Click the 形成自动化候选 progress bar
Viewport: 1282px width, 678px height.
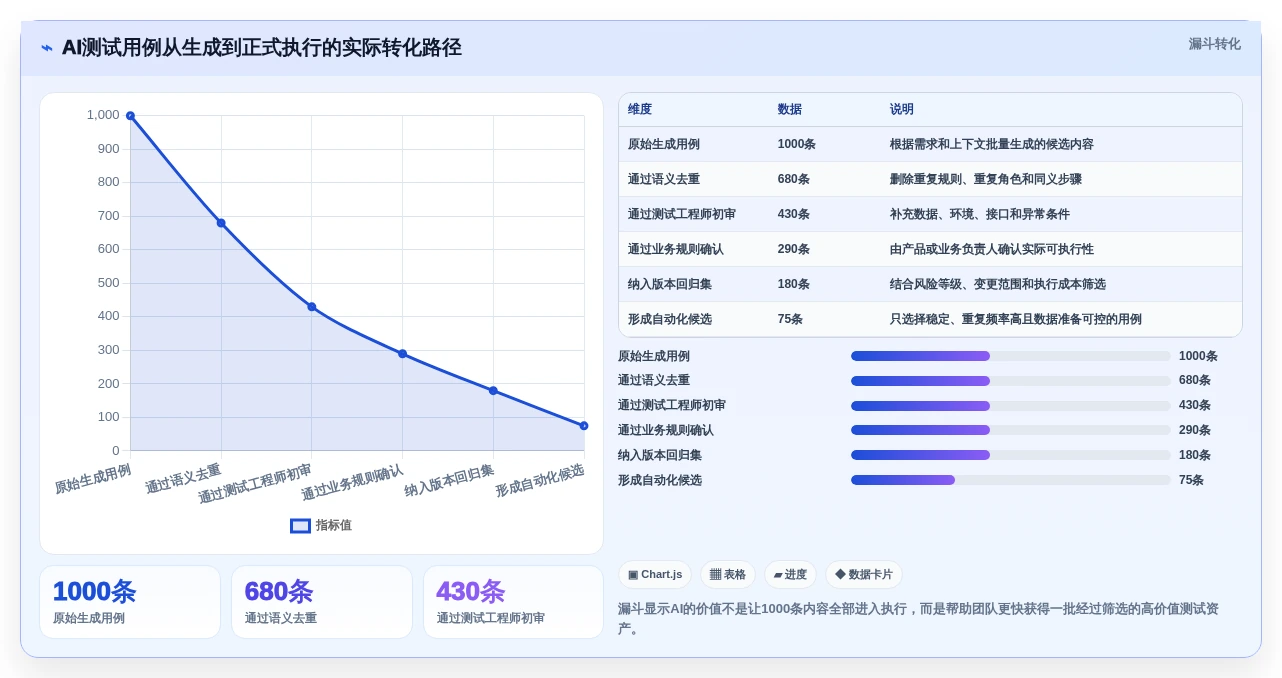pos(1010,480)
